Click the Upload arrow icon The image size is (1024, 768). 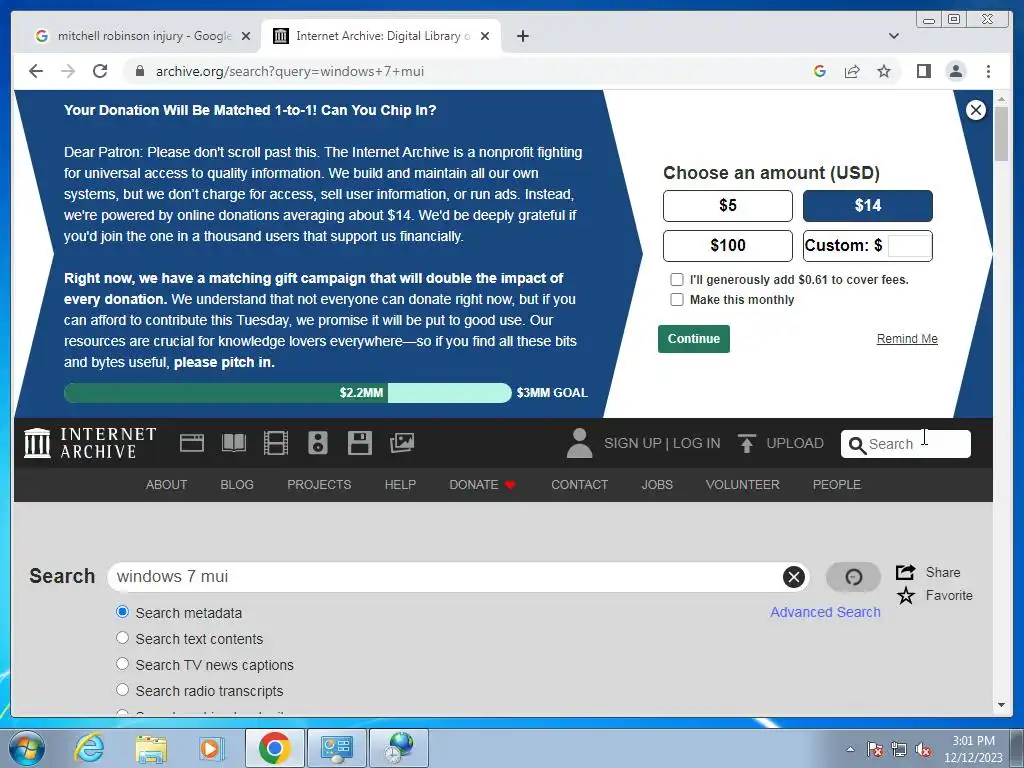pyautogui.click(x=746, y=443)
